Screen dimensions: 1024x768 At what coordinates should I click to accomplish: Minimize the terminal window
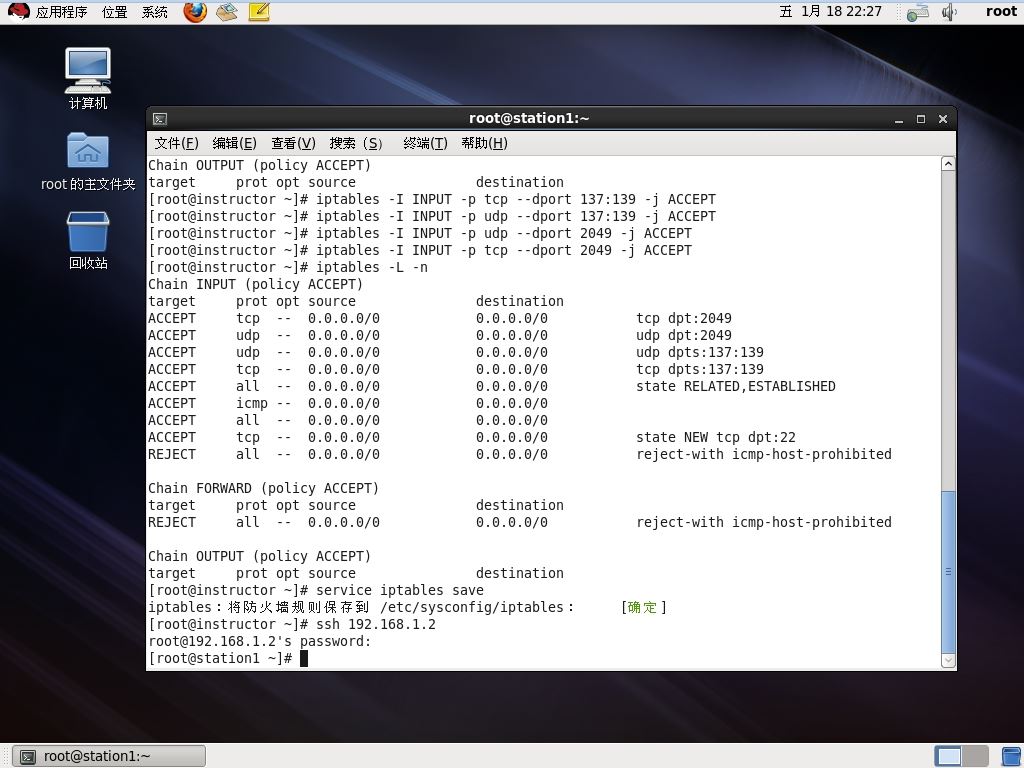(x=899, y=120)
